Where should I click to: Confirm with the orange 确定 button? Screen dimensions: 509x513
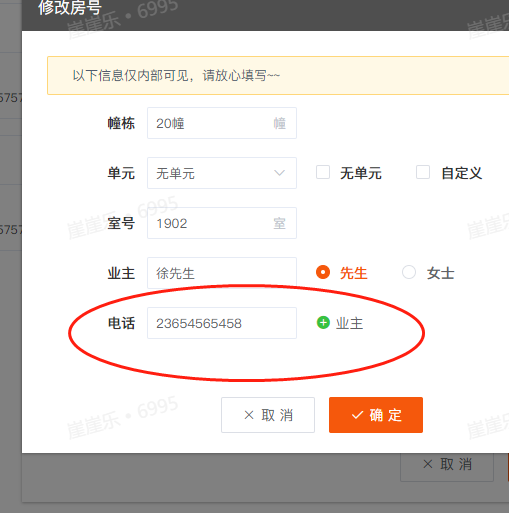(376, 415)
